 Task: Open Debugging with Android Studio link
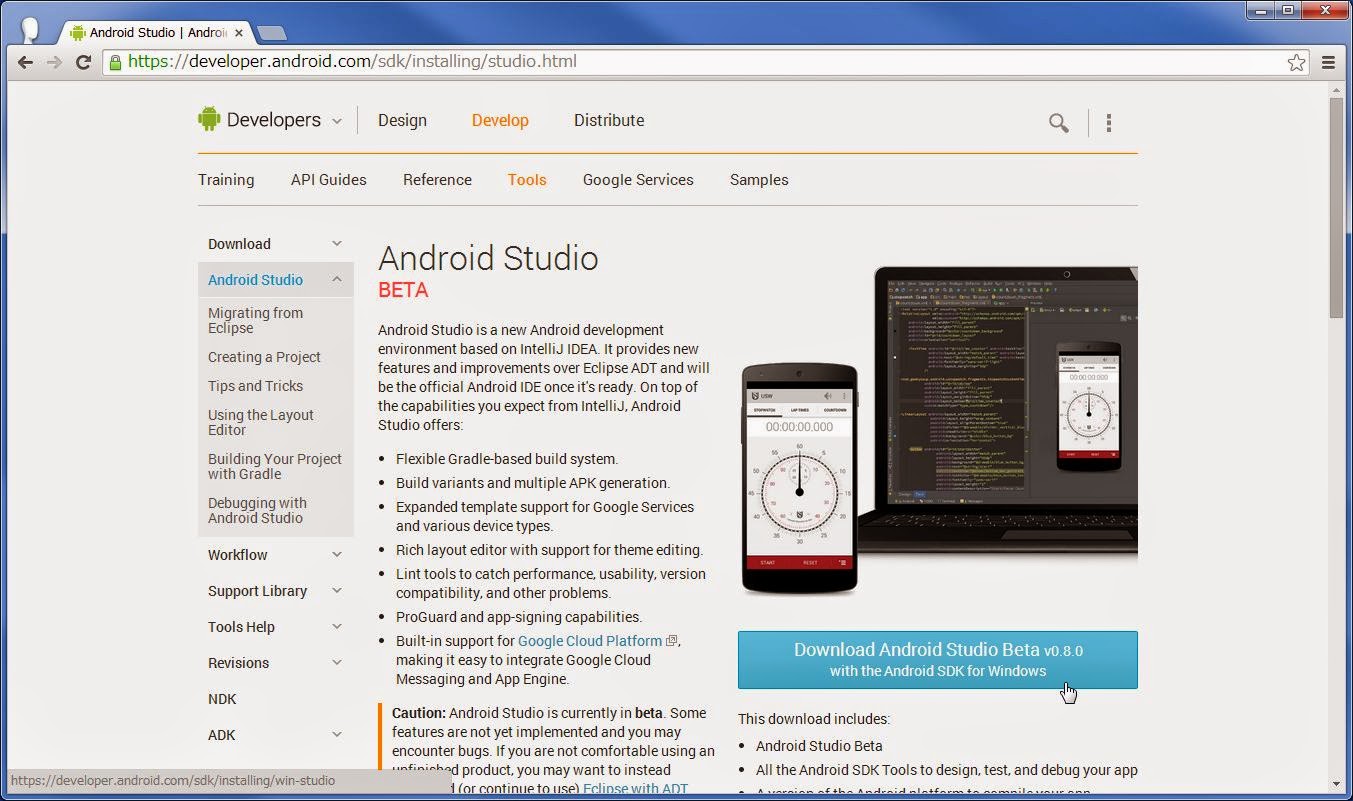point(257,510)
